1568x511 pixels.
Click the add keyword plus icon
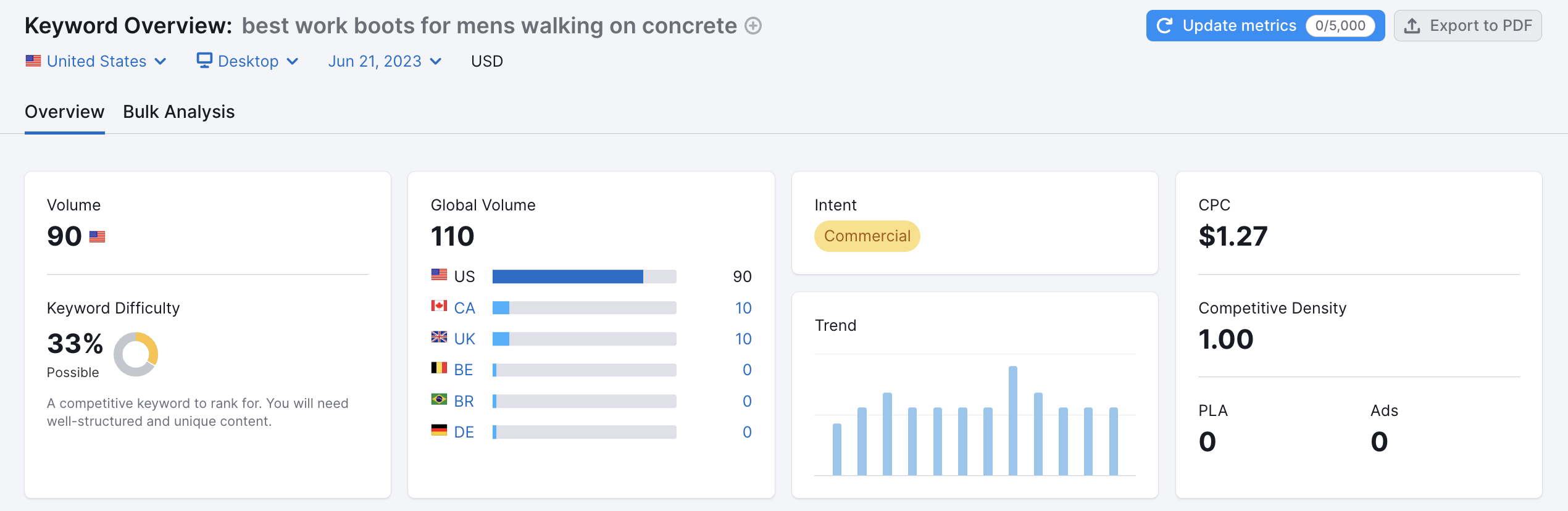click(x=753, y=26)
